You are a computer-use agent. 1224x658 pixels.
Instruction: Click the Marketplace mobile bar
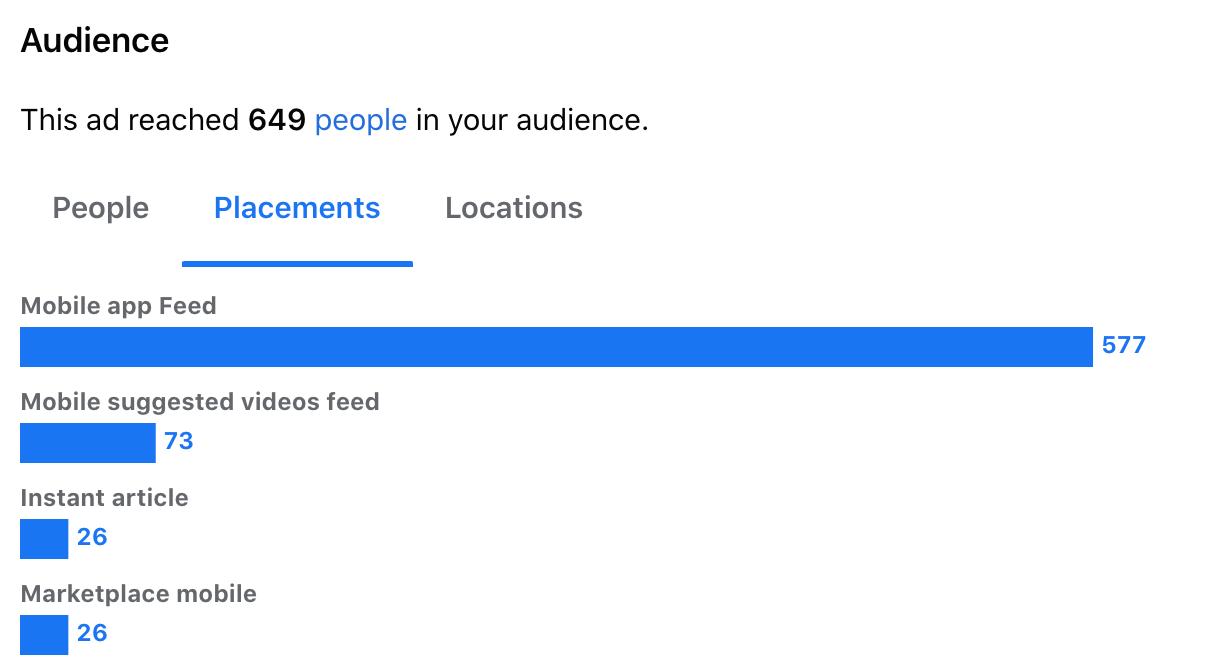pos(44,634)
